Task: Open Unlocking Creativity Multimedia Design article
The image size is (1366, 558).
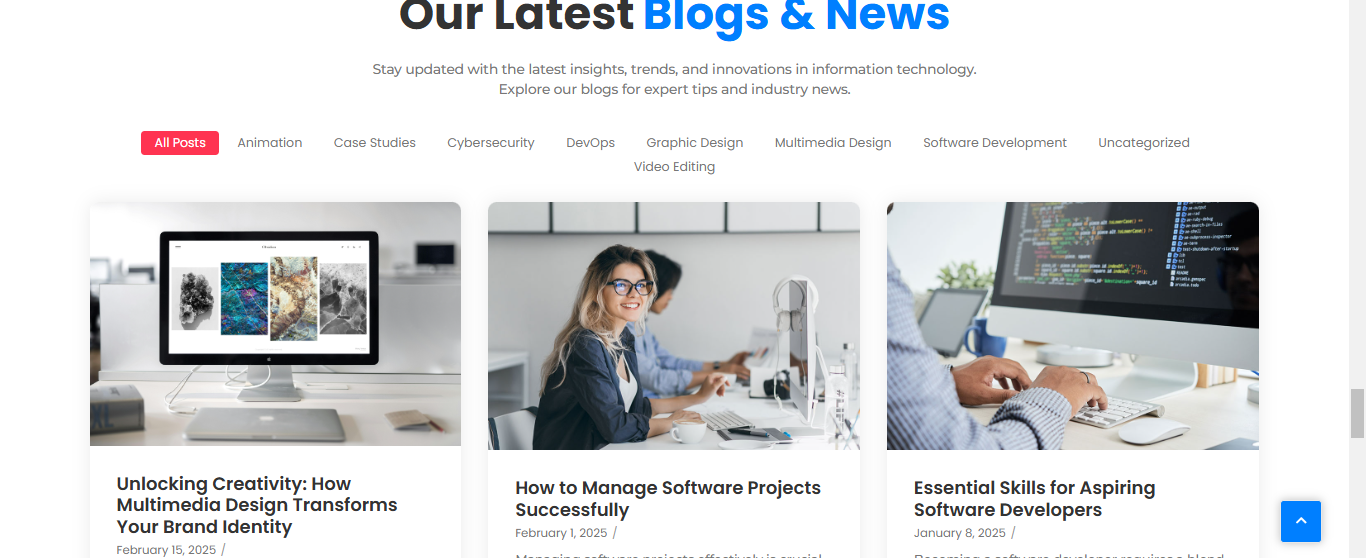Action: [x=257, y=505]
